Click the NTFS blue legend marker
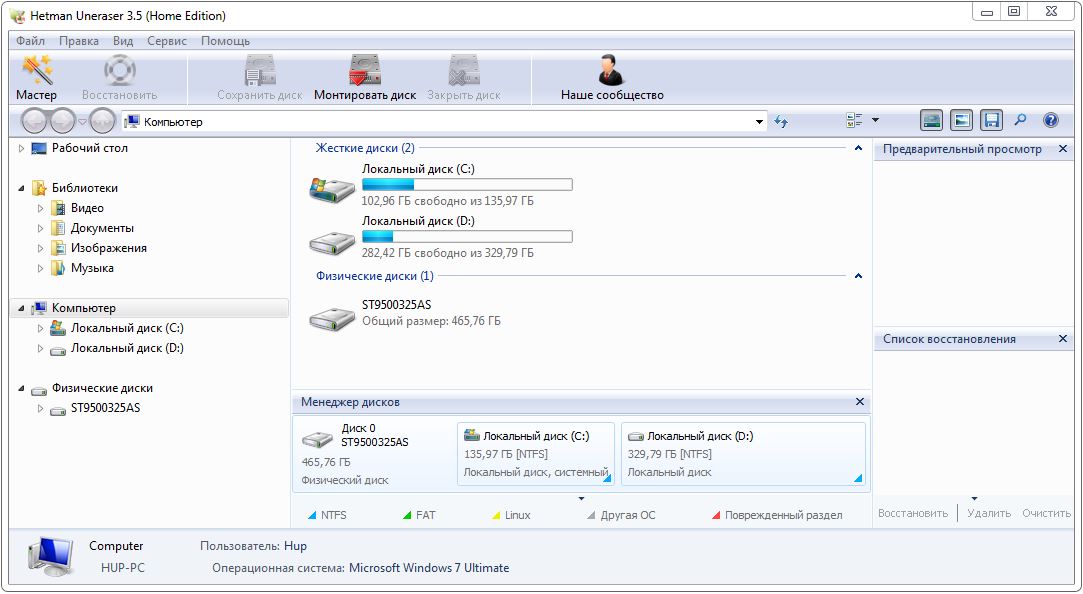The height and width of the screenshot is (594, 1083). point(312,515)
